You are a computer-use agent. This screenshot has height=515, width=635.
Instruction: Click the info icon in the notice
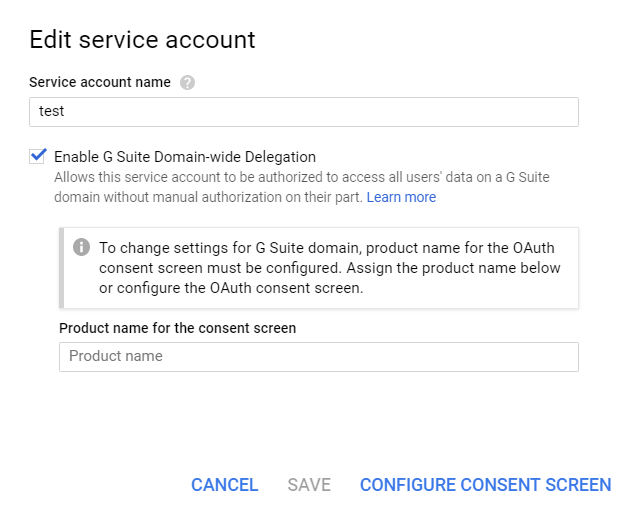point(82,247)
